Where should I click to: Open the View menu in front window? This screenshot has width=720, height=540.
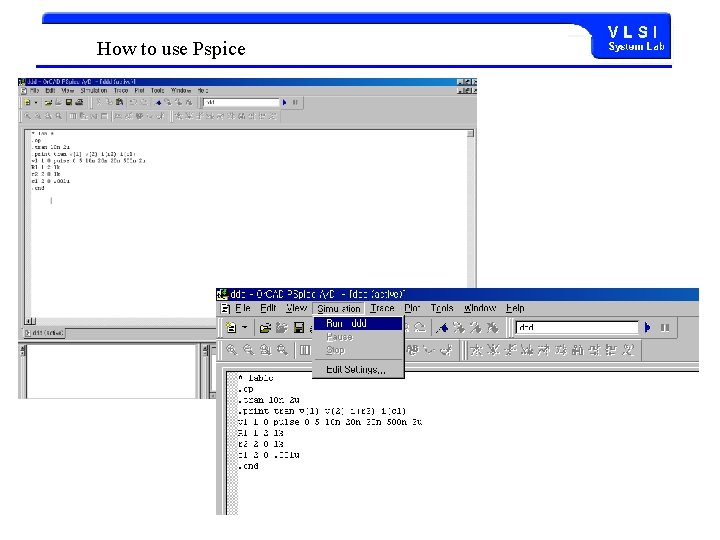296,308
